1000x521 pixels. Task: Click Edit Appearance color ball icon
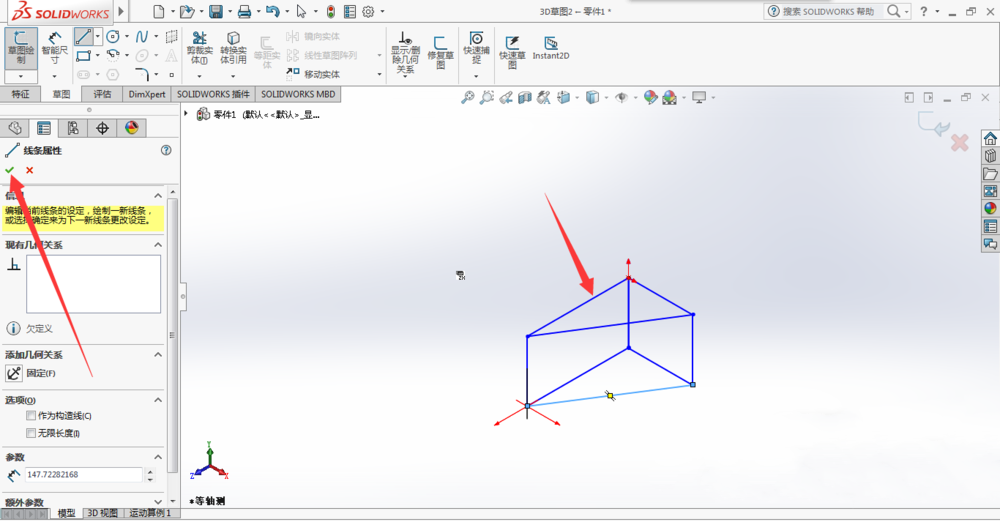(x=650, y=98)
